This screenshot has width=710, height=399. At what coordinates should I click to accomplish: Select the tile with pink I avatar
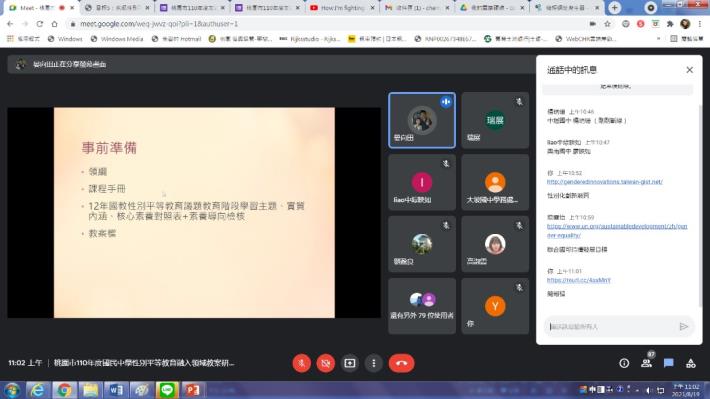[x=422, y=183]
